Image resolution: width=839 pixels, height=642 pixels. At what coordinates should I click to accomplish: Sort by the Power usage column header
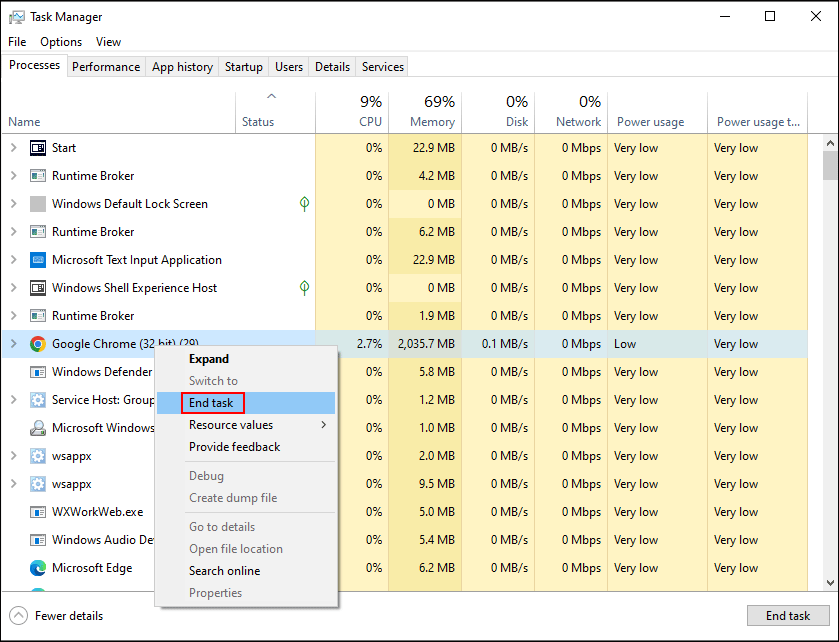click(x=658, y=112)
